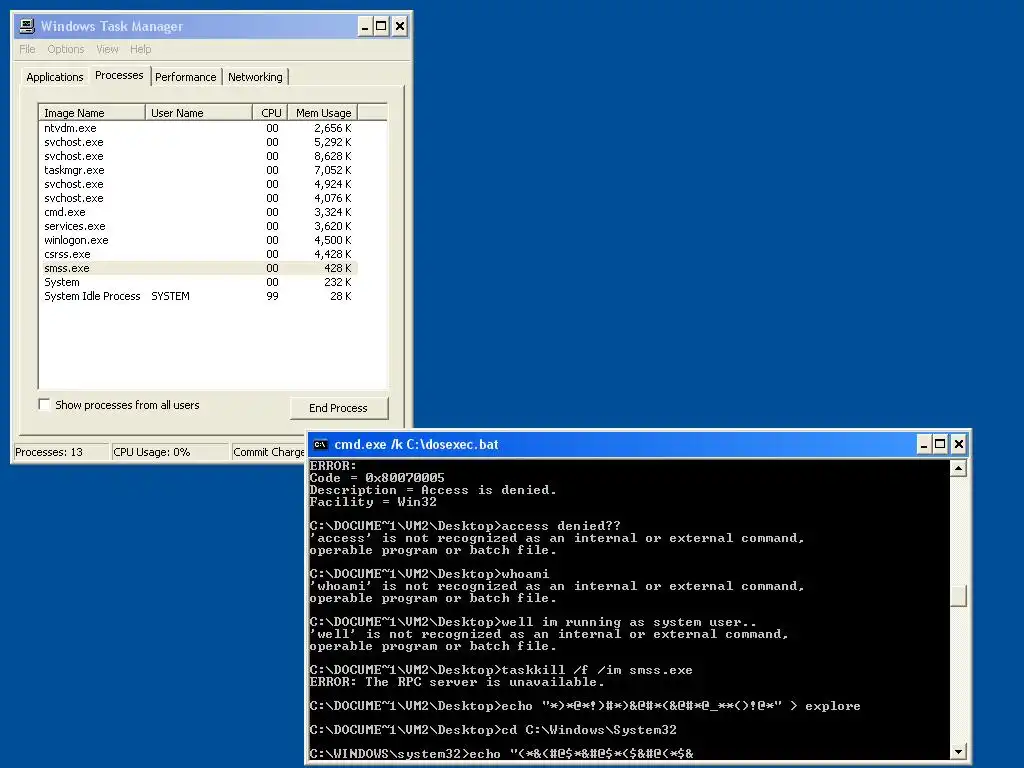1024x768 pixels.
Task: Select the services.exe process
Action: pyautogui.click(x=199, y=226)
